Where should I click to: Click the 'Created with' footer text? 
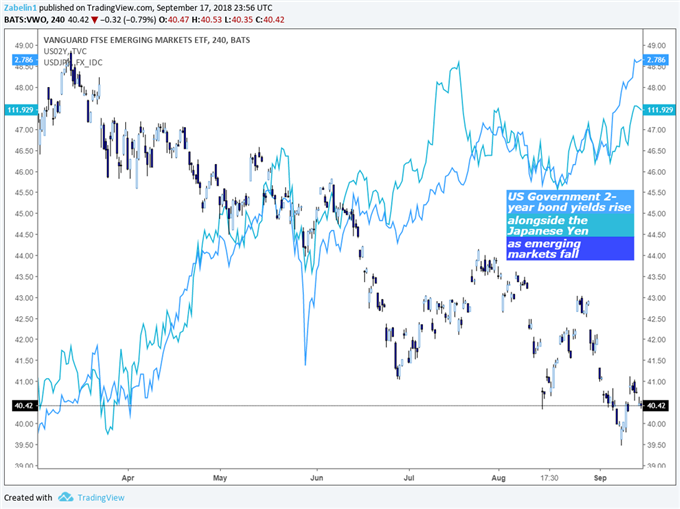28,498
